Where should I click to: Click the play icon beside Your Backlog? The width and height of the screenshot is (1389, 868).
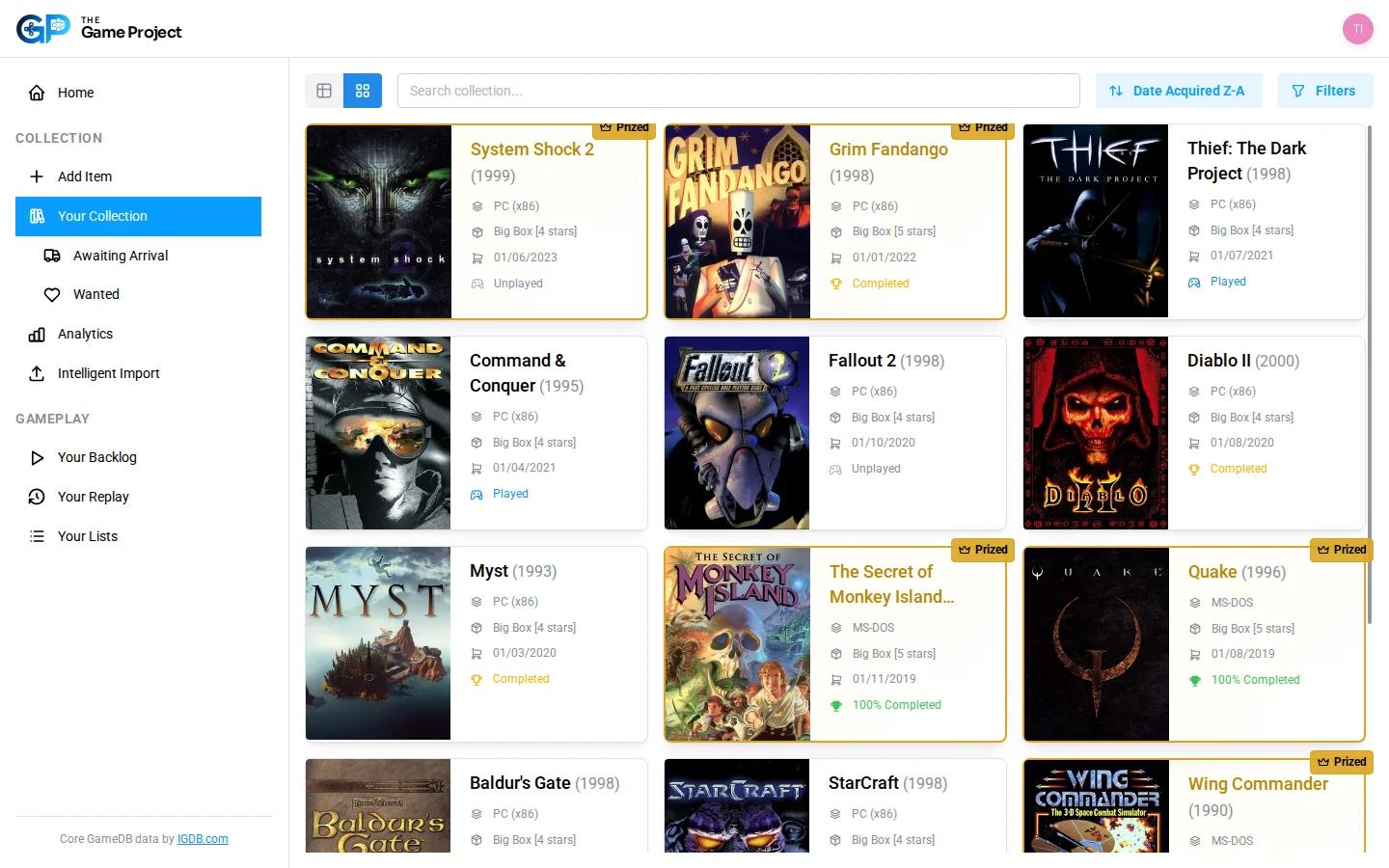(37, 457)
